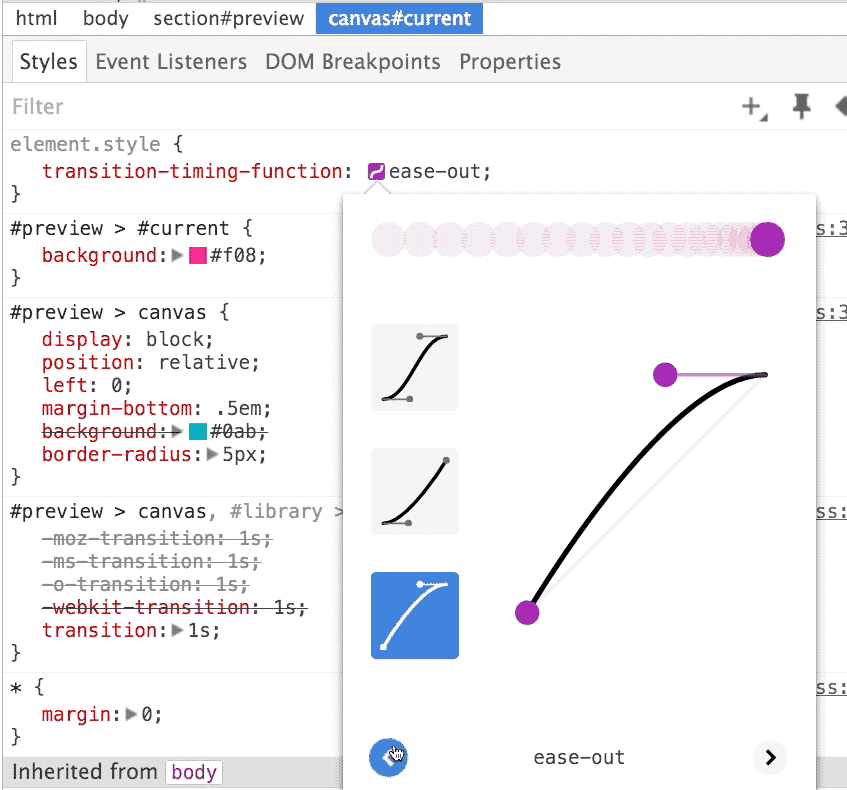Click the Filter input field
Image resolution: width=847 pixels, height=790 pixels.
pyautogui.click(x=367, y=106)
